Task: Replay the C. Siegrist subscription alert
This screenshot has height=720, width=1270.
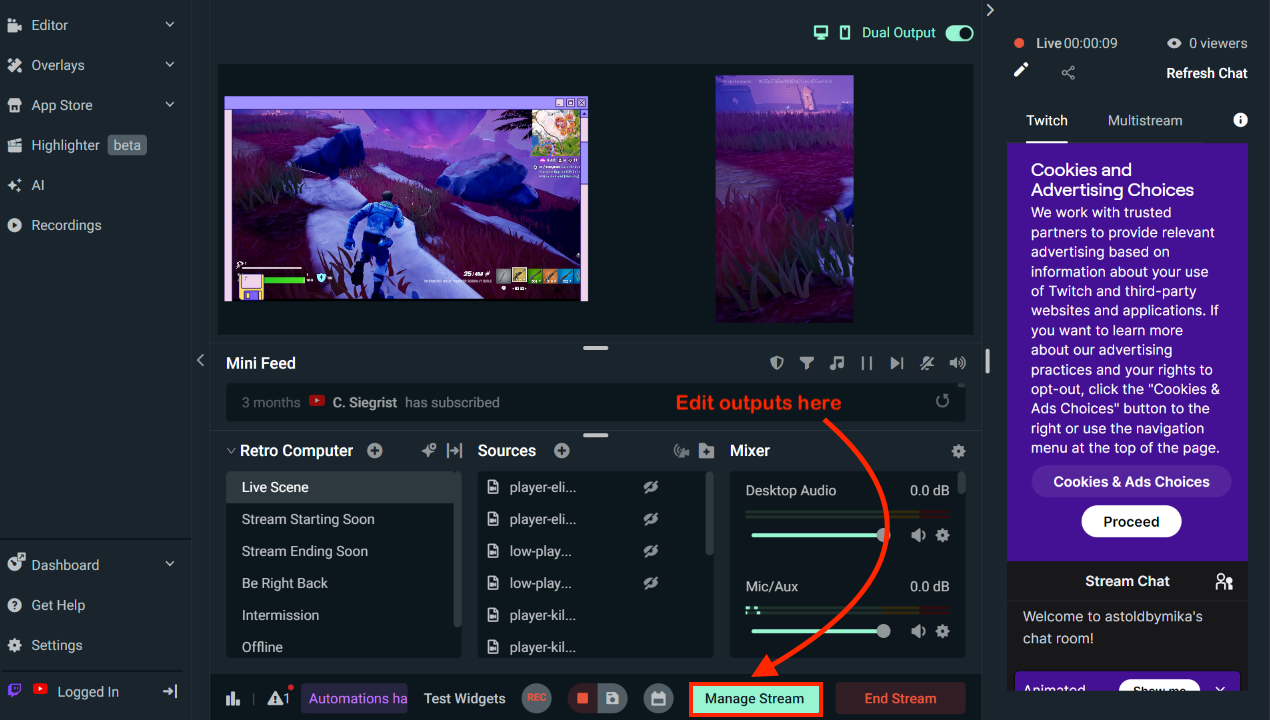Action: coord(942,401)
